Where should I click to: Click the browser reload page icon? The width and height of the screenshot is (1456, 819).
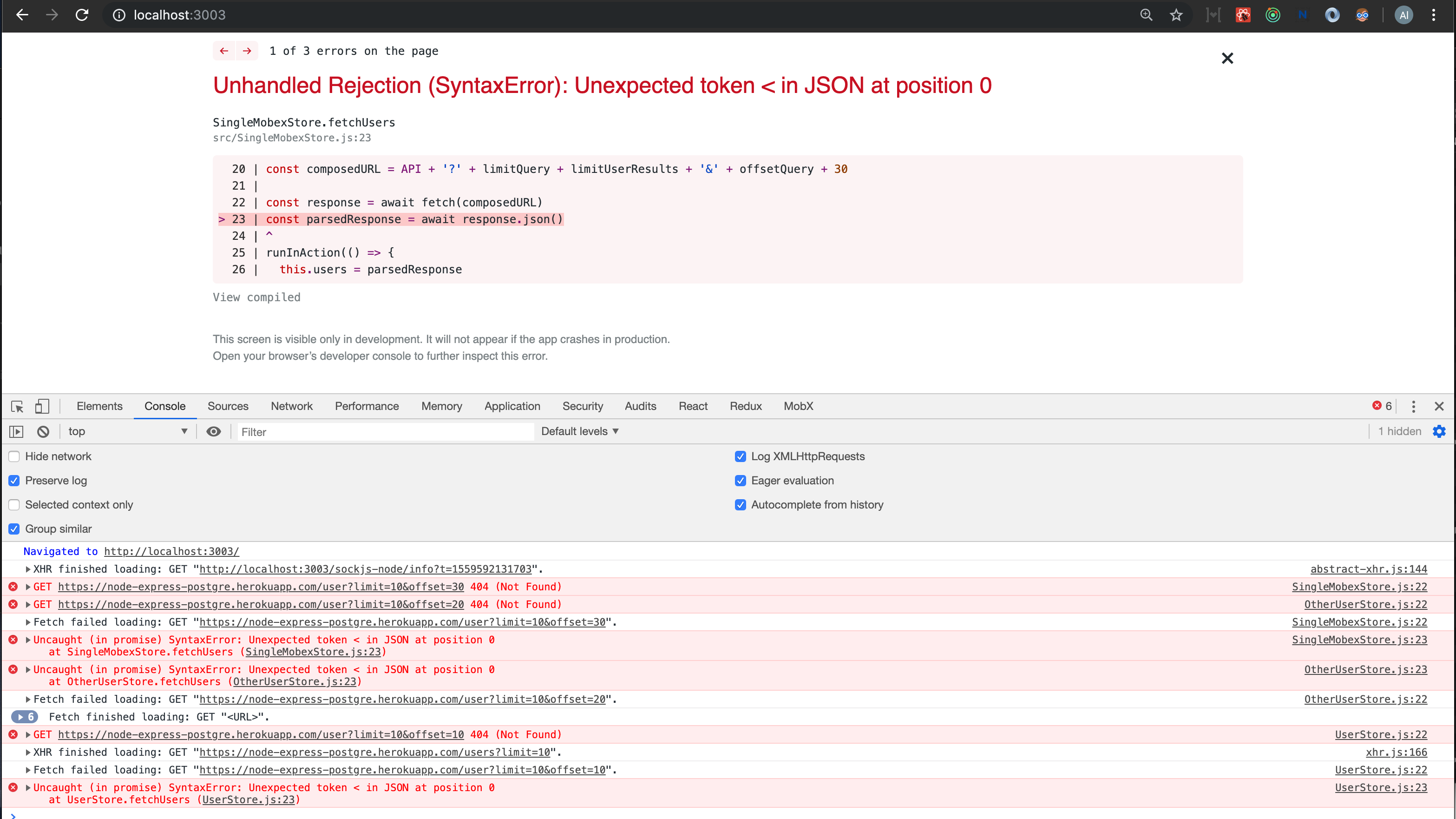[x=82, y=15]
